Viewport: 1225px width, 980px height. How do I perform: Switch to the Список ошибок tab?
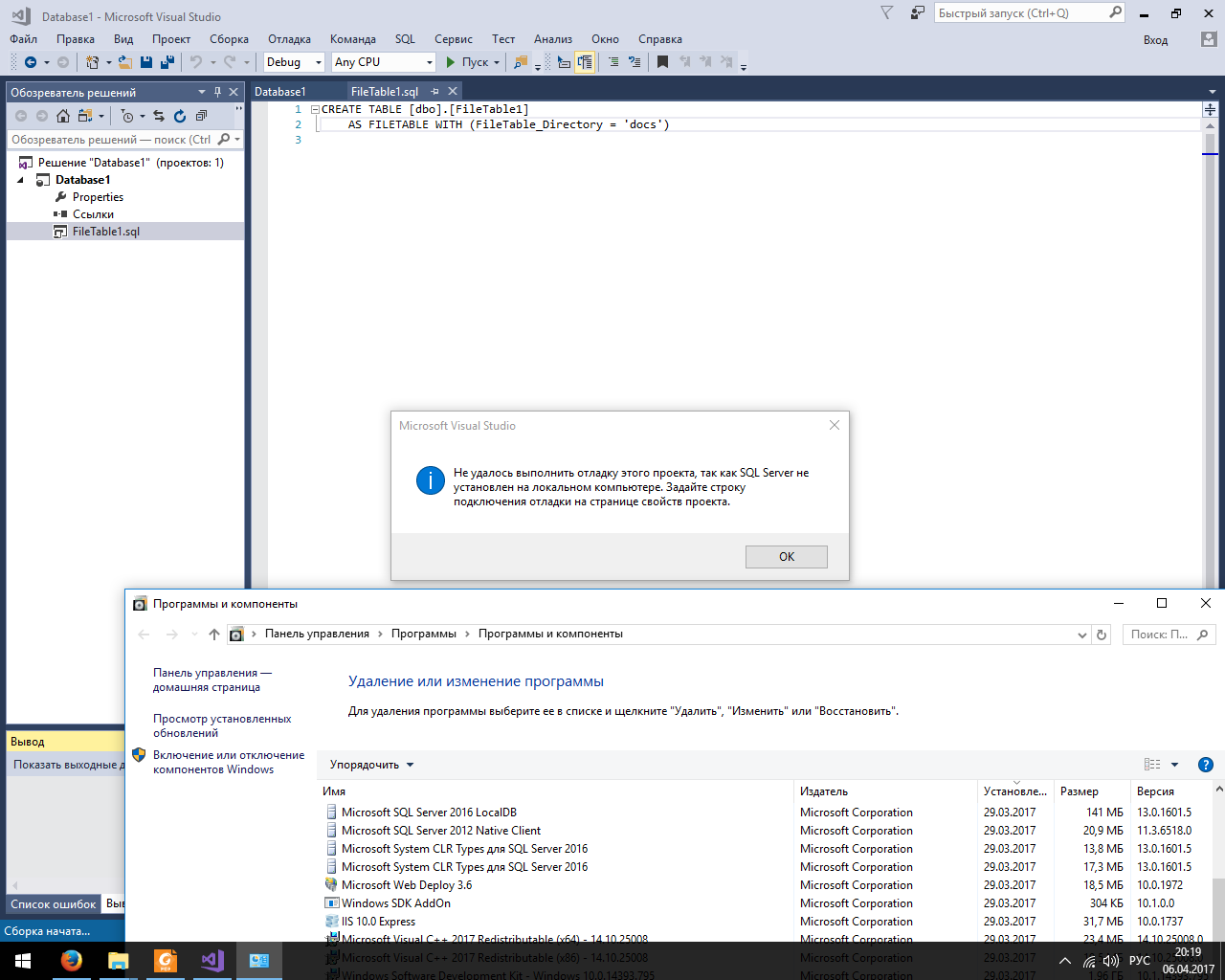coord(54,903)
